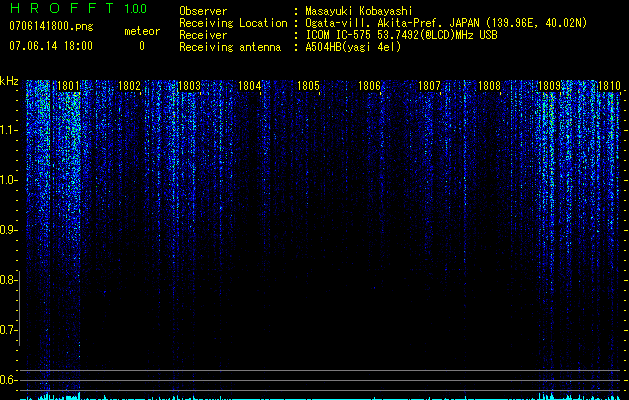This screenshot has height=400, width=629.
Task: Click the Receiving Location label
Action: point(233,24)
